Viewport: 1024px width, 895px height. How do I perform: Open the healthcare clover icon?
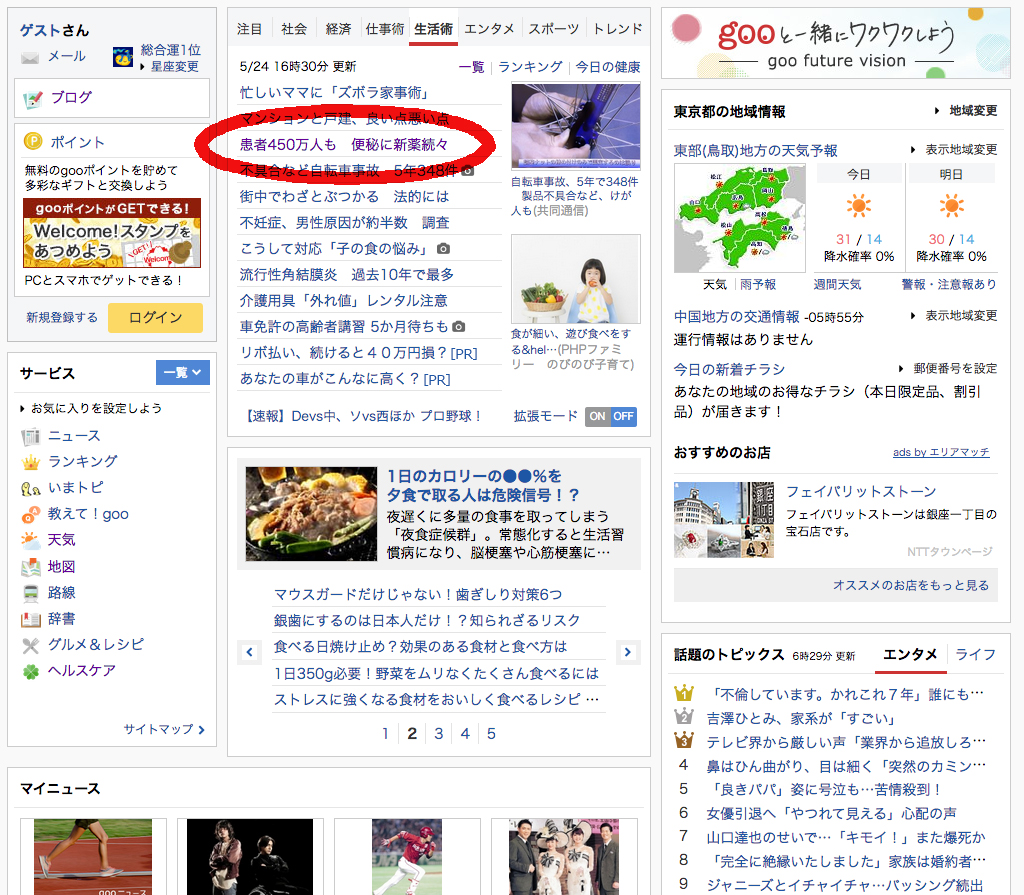[31, 671]
